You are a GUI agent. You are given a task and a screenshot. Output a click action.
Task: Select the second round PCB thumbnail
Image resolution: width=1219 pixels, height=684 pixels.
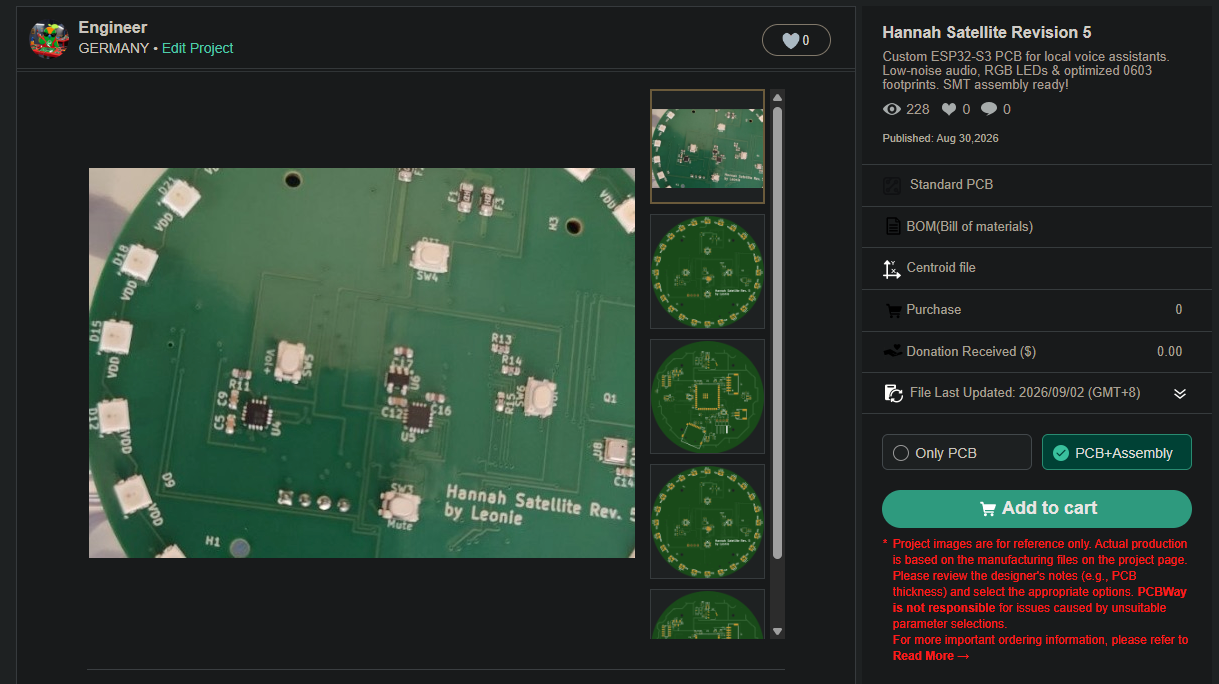point(707,271)
